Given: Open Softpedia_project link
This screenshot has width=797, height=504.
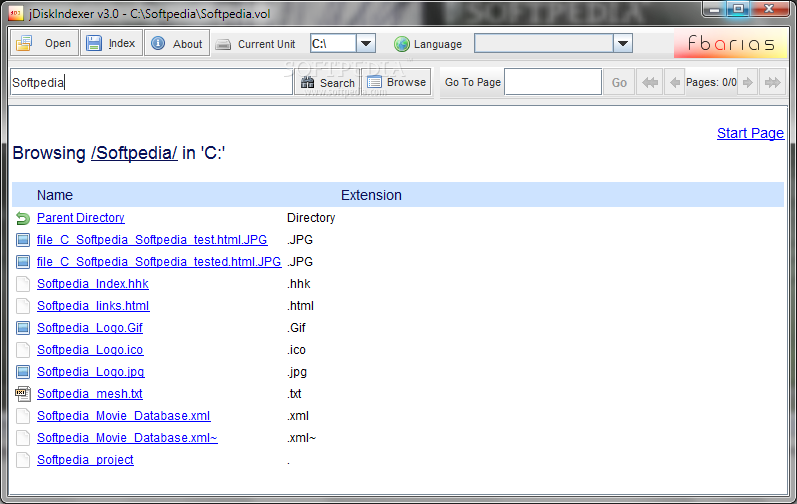Looking at the screenshot, I should coord(85,460).
